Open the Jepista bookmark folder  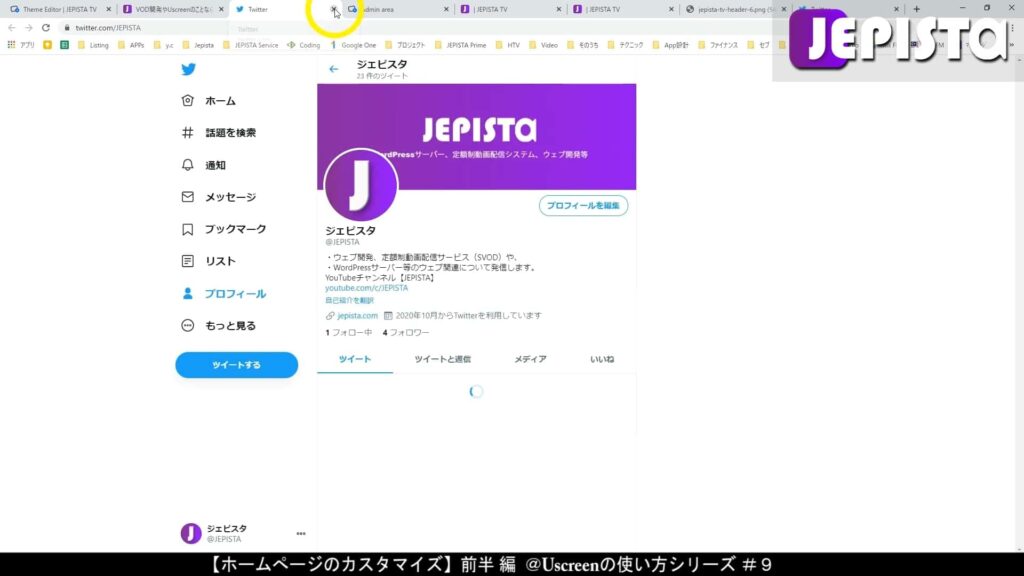pos(199,45)
